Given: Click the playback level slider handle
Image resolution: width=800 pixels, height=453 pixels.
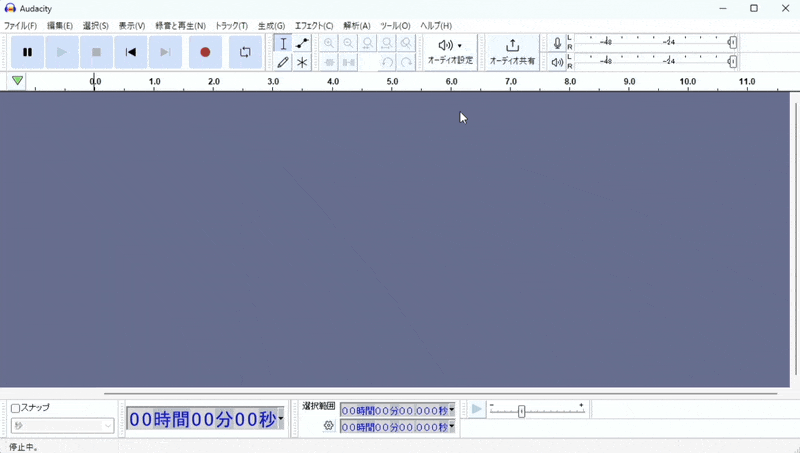Looking at the screenshot, I should tap(732, 62).
